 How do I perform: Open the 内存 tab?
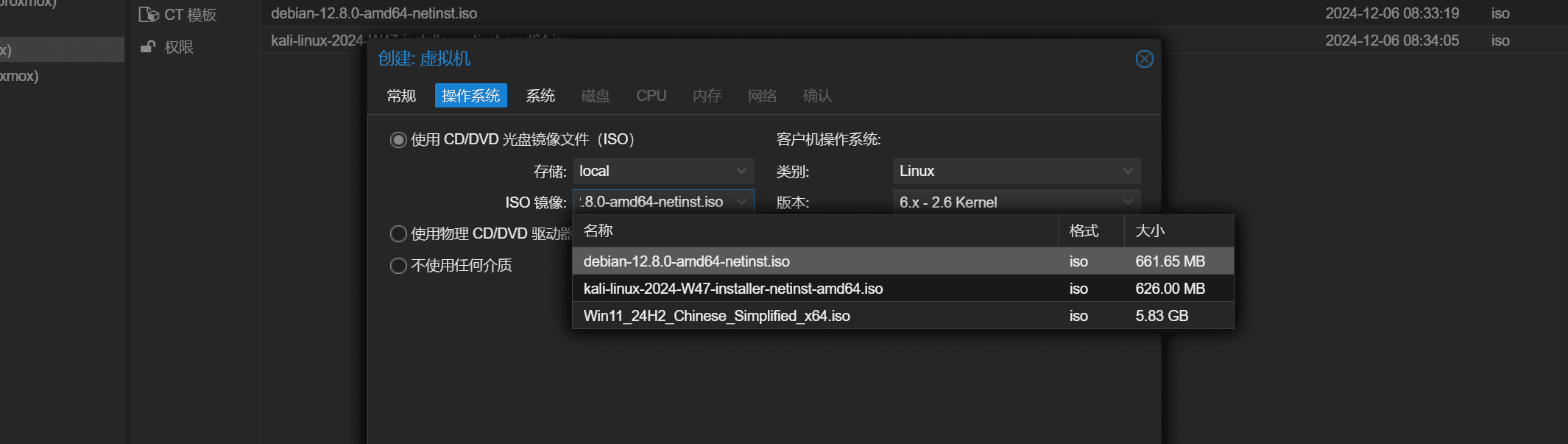707,96
